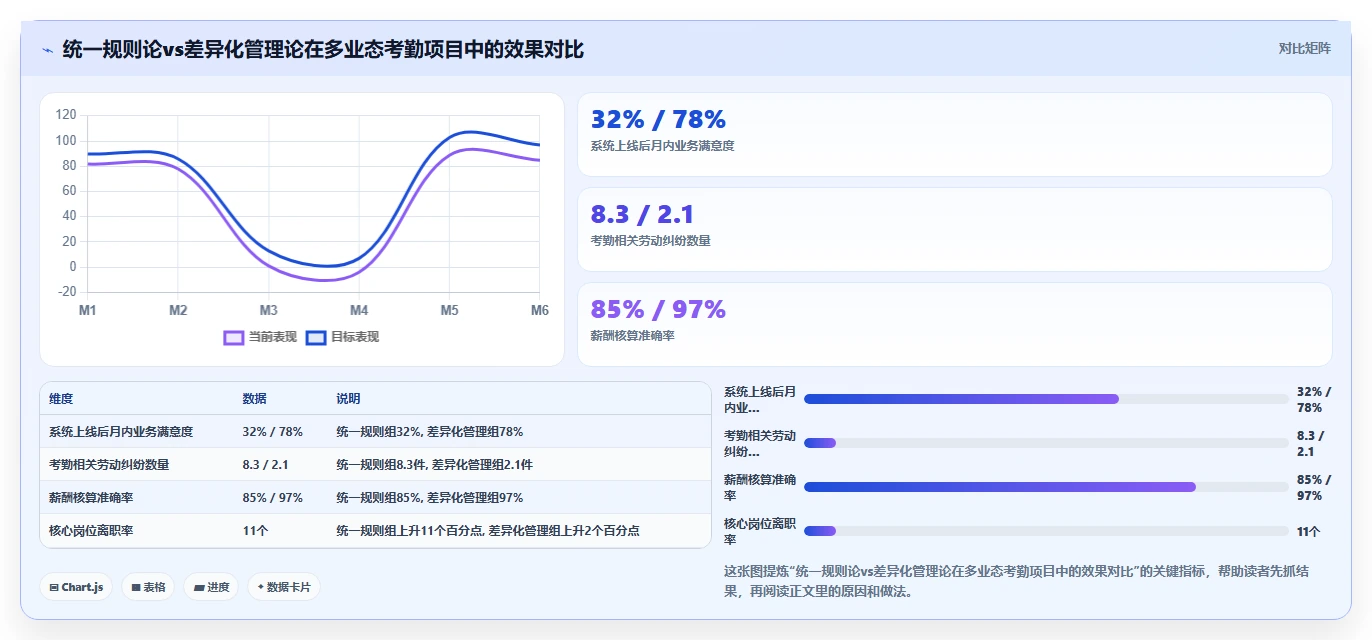This screenshot has height=640, width=1372.
Task: Click the 60 y-axis label
Action: (69, 191)
